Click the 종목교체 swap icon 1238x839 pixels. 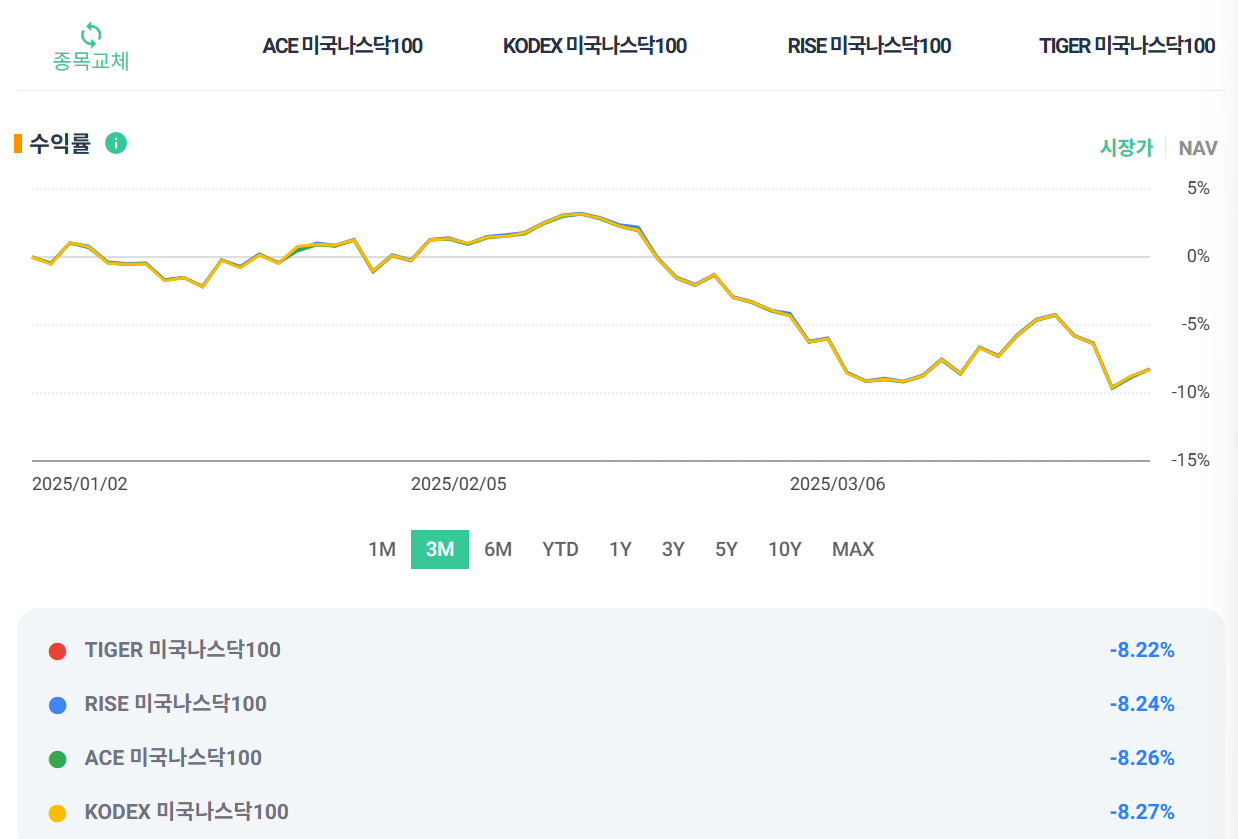tap(91, 35)
